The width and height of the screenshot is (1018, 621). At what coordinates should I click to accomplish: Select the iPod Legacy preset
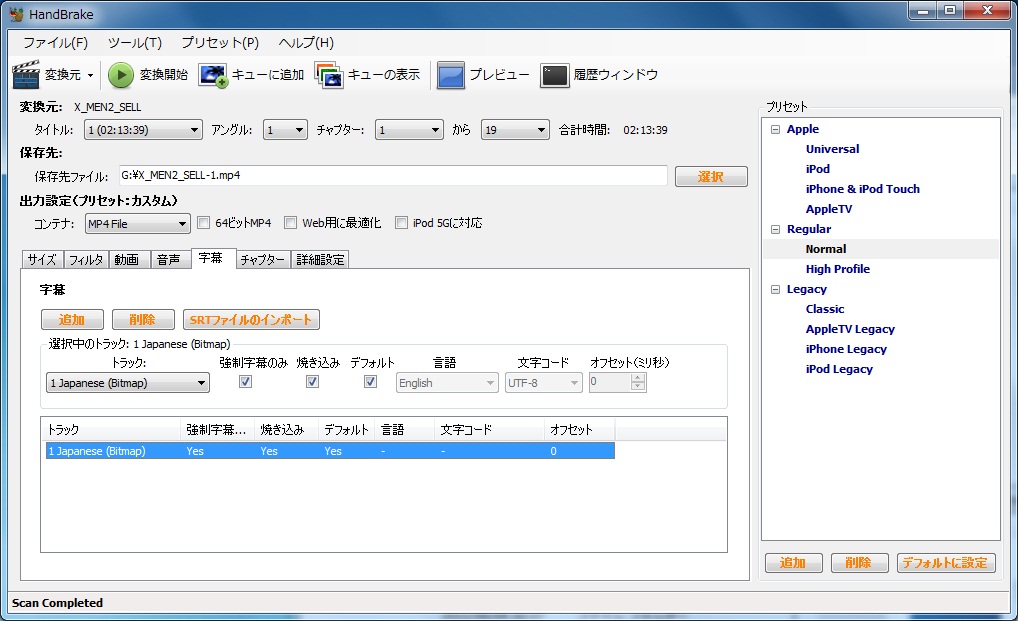[x=839, y=369]
